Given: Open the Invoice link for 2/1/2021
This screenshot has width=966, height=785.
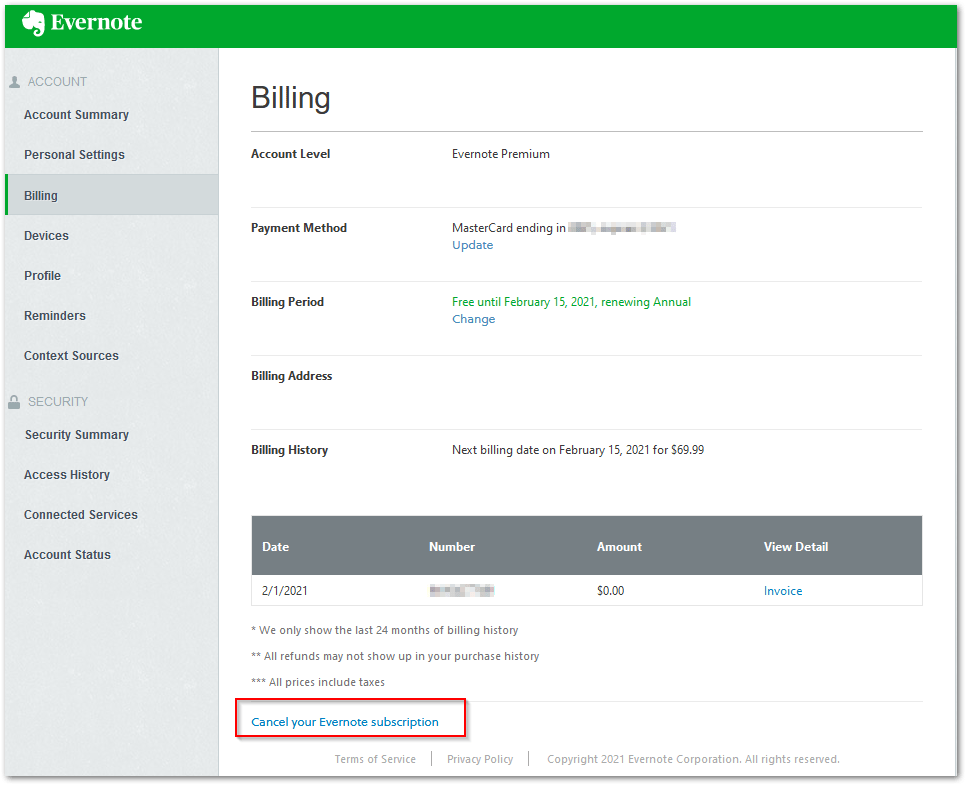Looking at the screenshot, I should coord(783,591).
